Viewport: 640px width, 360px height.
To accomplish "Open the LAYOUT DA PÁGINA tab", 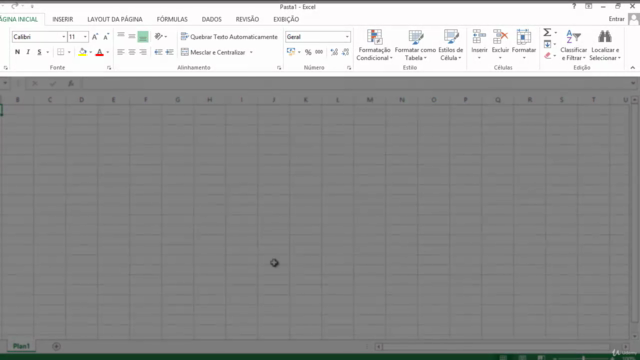I will [x=115, y=19].
